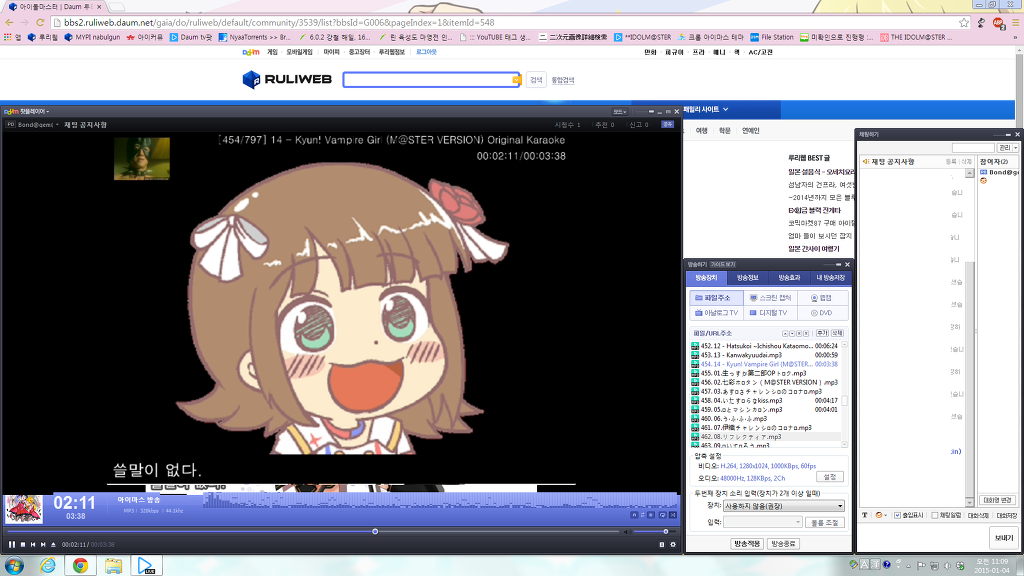Screen dimensions: 1024x576
Task: Pause playback in the PotPlayer control bar
Action: [12, 544]
